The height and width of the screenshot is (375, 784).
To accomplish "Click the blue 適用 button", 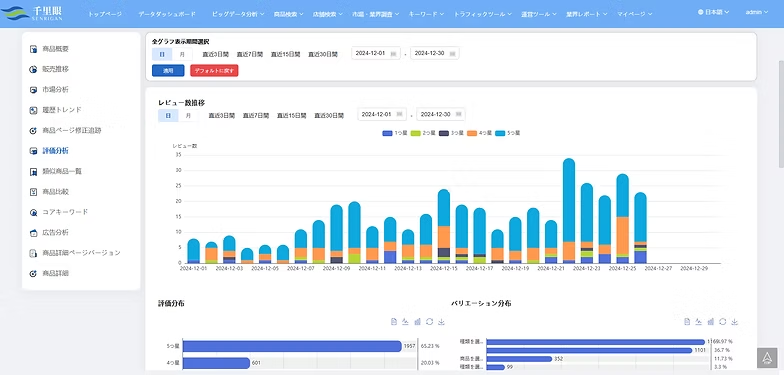I will tap(168, 70).
